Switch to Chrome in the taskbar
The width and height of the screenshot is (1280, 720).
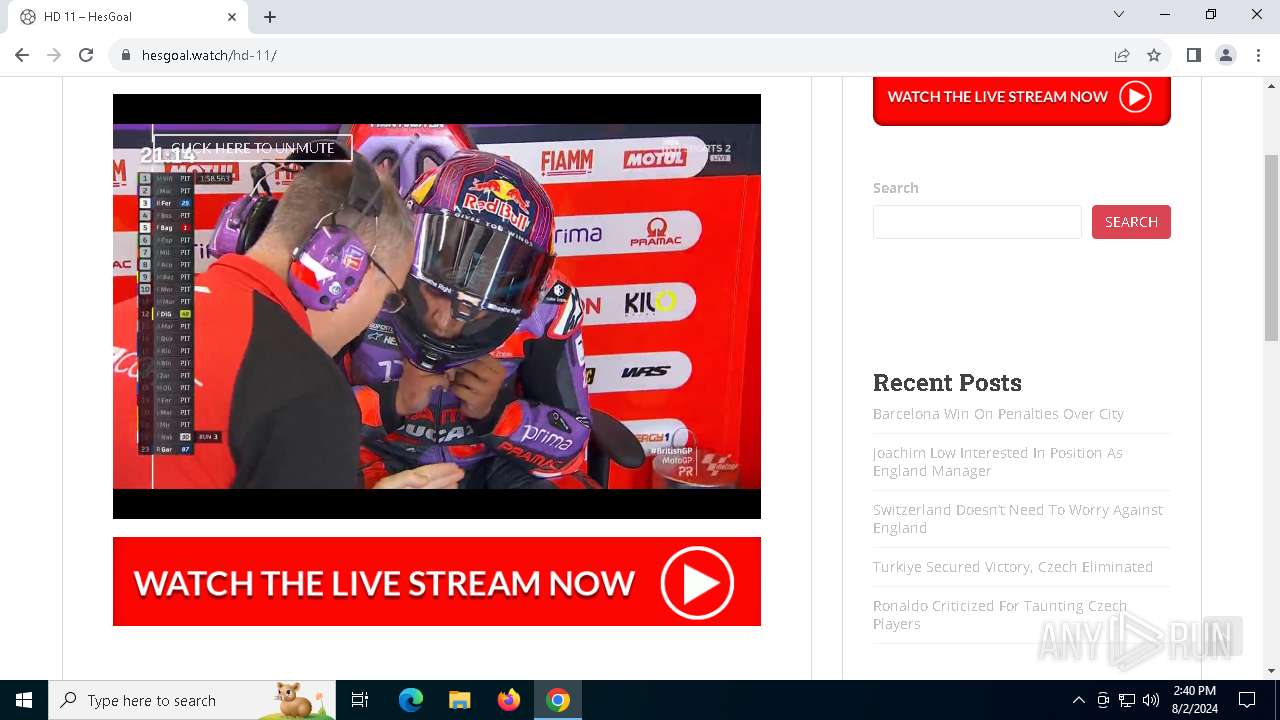click(x=558, y=700)
